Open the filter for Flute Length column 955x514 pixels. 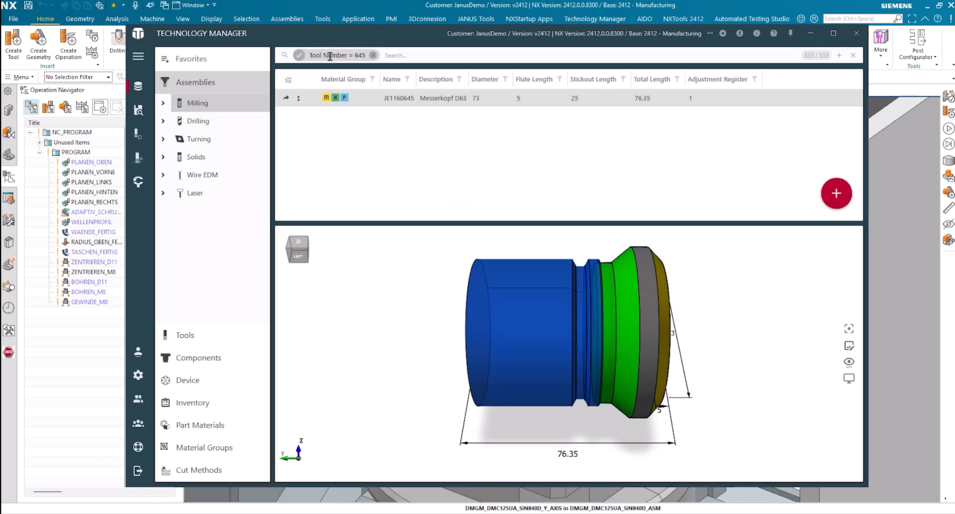pyautogui.click(x=559, y=79)
